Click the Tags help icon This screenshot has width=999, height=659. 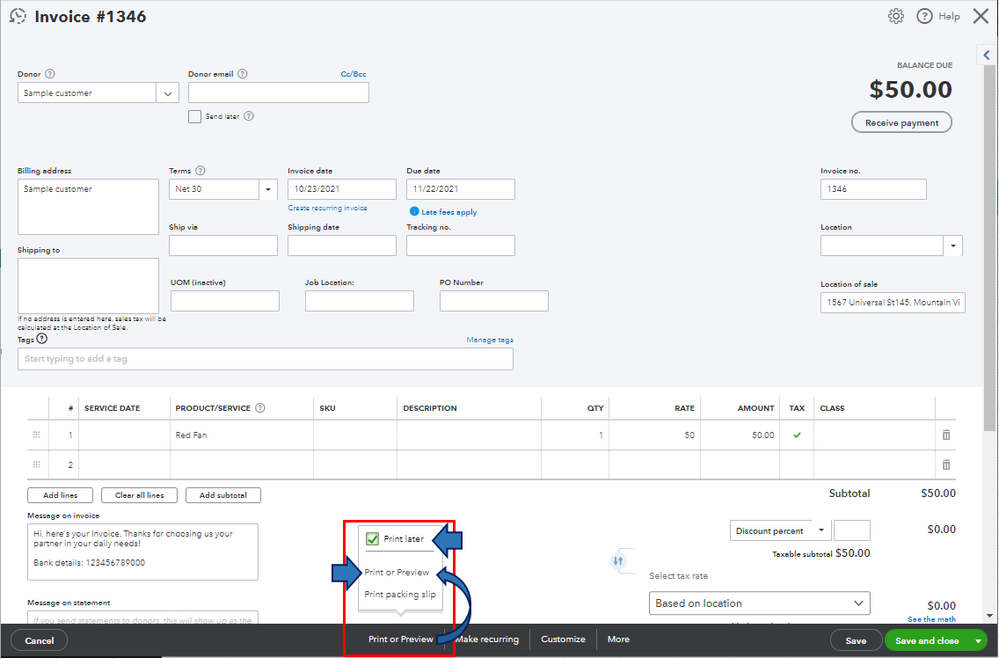click(42, 339)
